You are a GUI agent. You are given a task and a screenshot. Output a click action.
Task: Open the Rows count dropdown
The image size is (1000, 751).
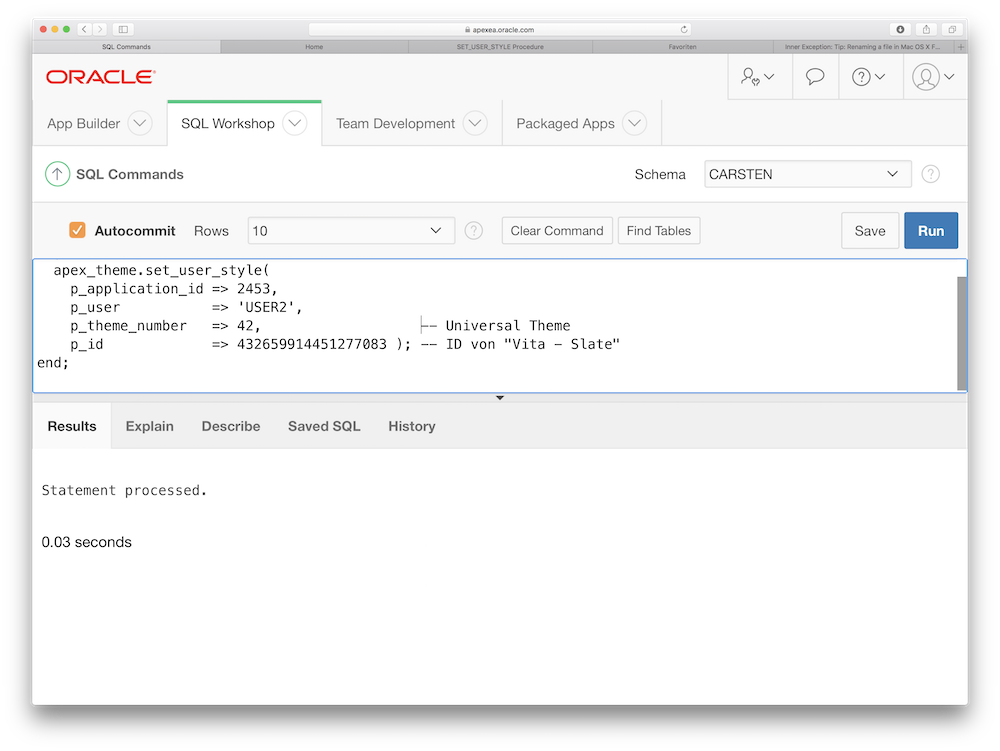(350, 230)
